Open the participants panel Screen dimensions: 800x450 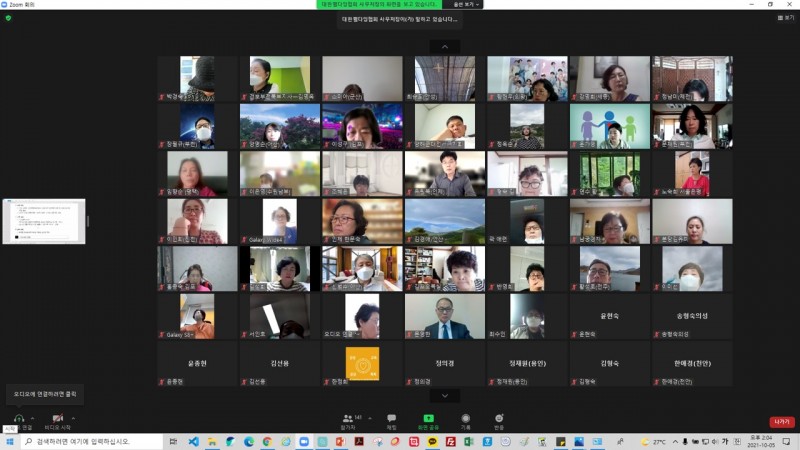(x=348, y=418)
